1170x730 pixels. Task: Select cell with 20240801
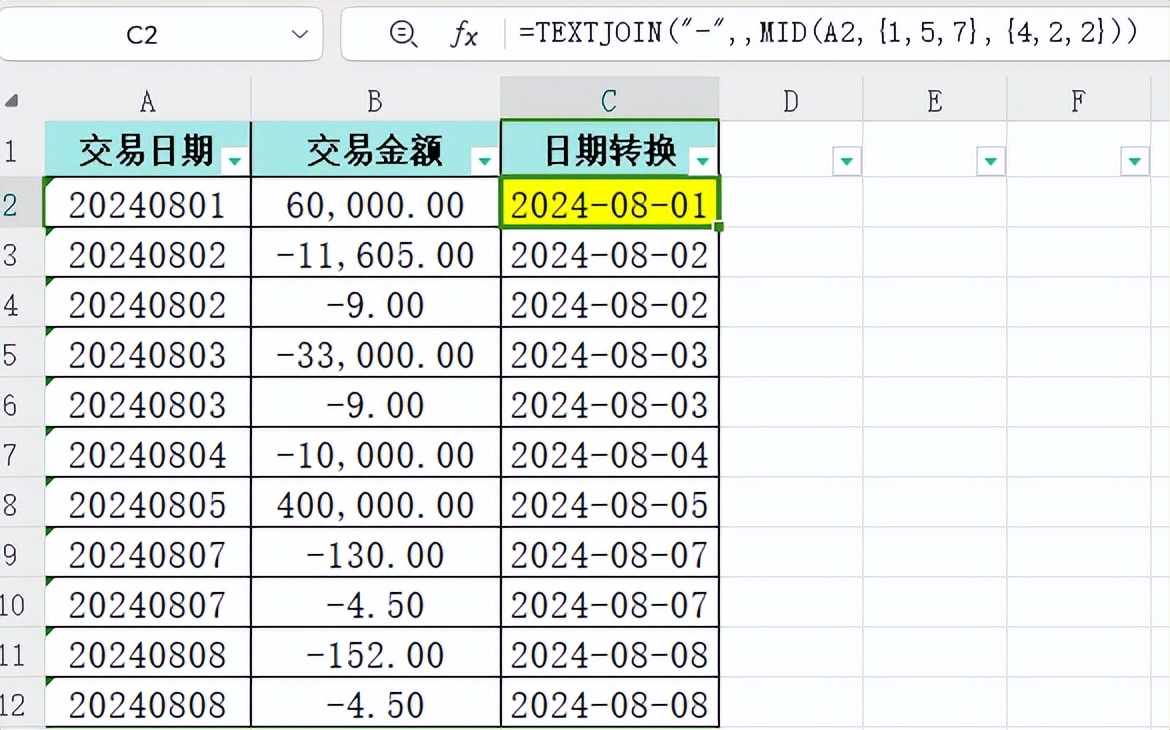pyautogui.click(x=148, y=204)
